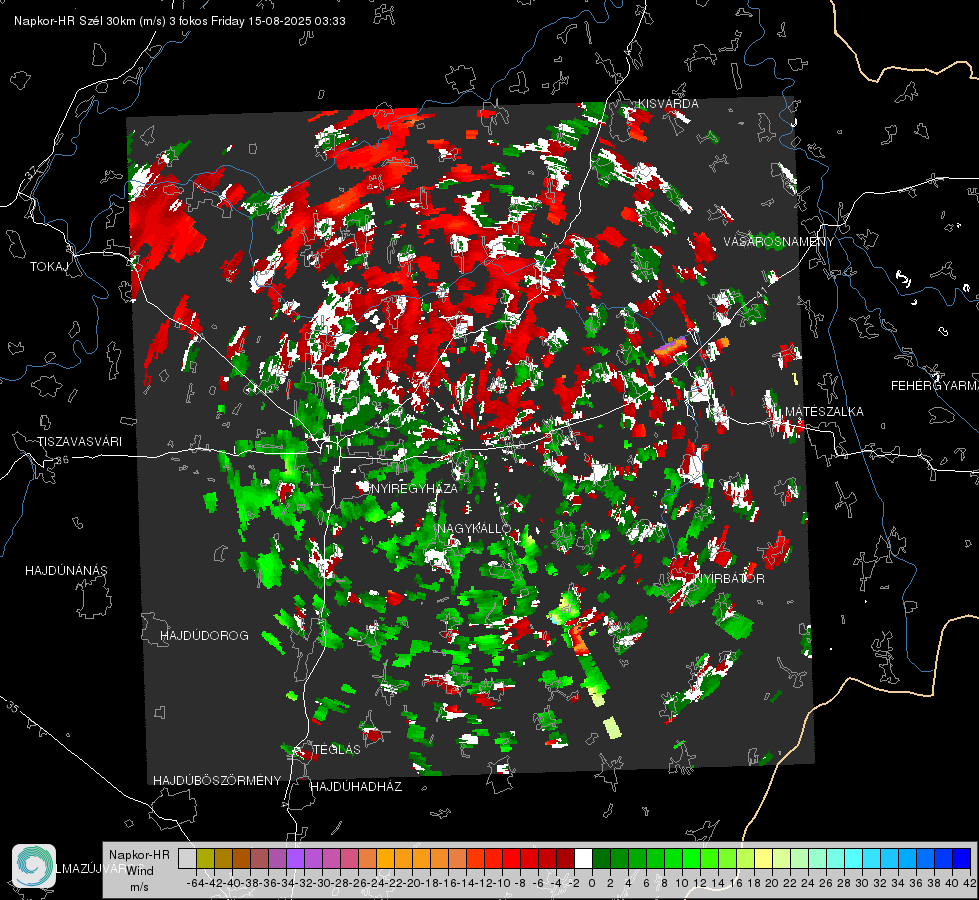
Task: Pick the light gray first legend swatch
Action: click(x=187, y=859)
